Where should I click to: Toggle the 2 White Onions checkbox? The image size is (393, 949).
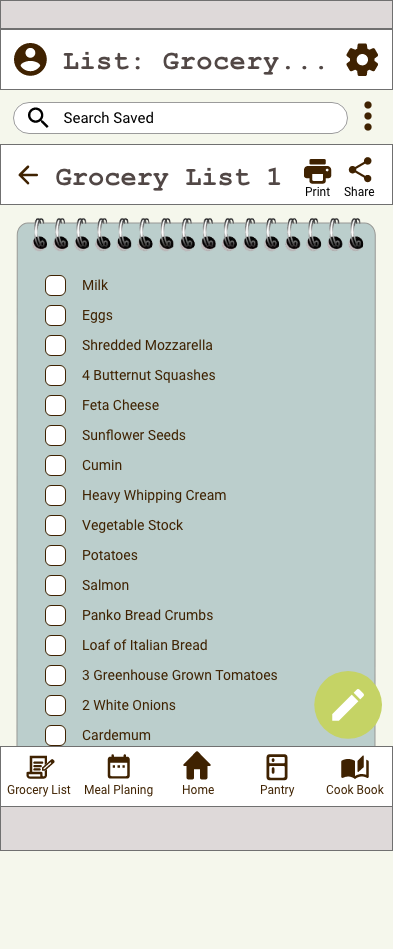click(55, 705)
